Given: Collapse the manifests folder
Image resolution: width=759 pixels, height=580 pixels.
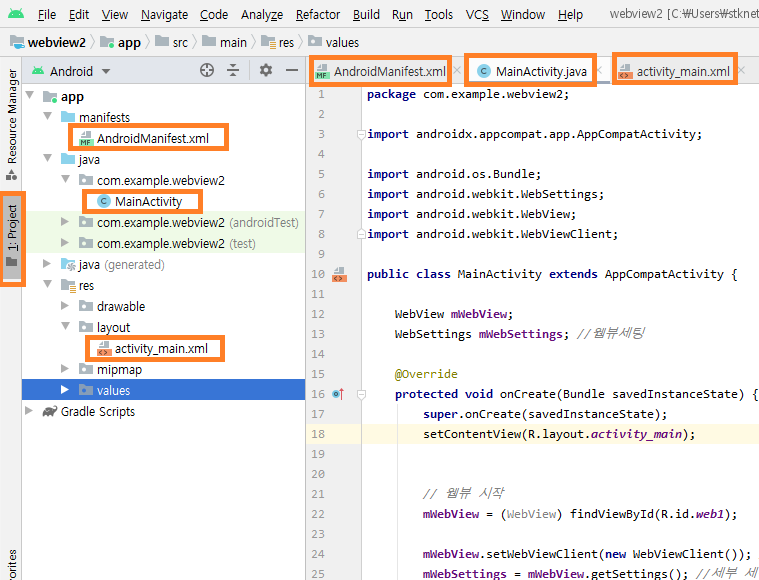Looking at the screenshot, I should (47, 116).
